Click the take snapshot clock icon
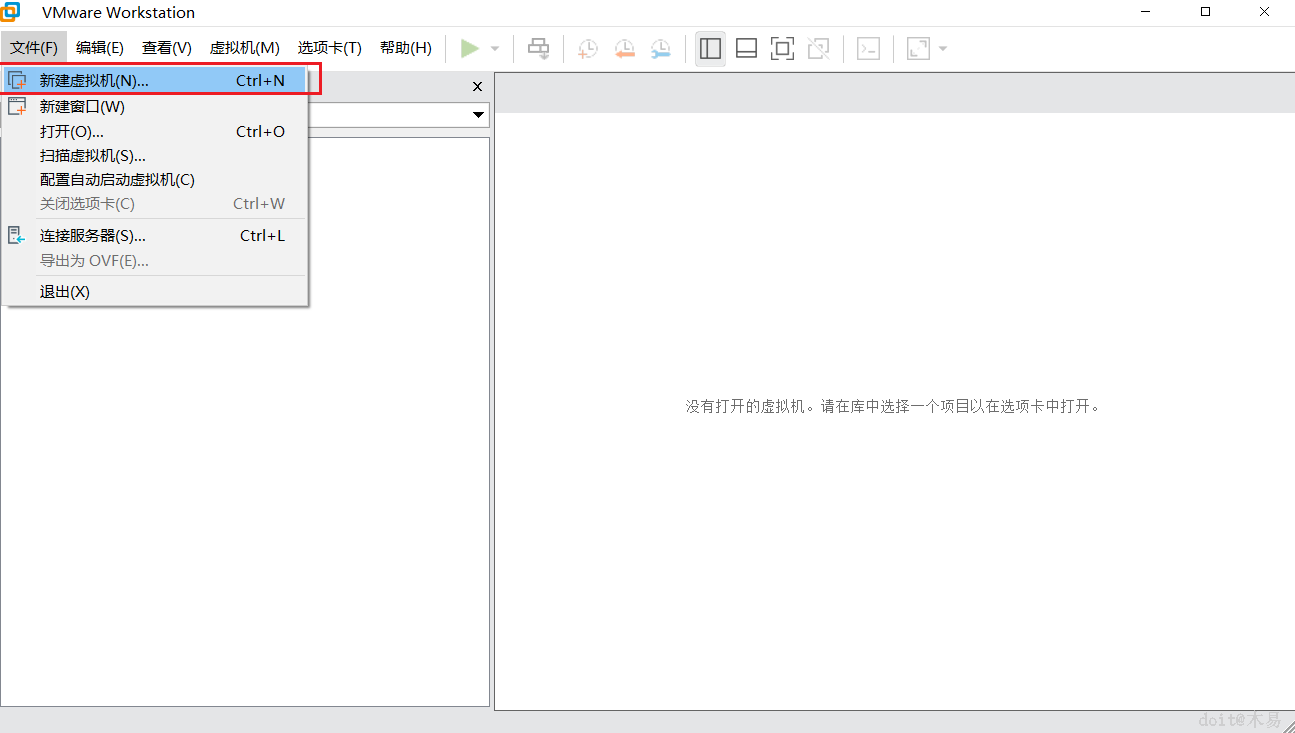 click(588, 48)
